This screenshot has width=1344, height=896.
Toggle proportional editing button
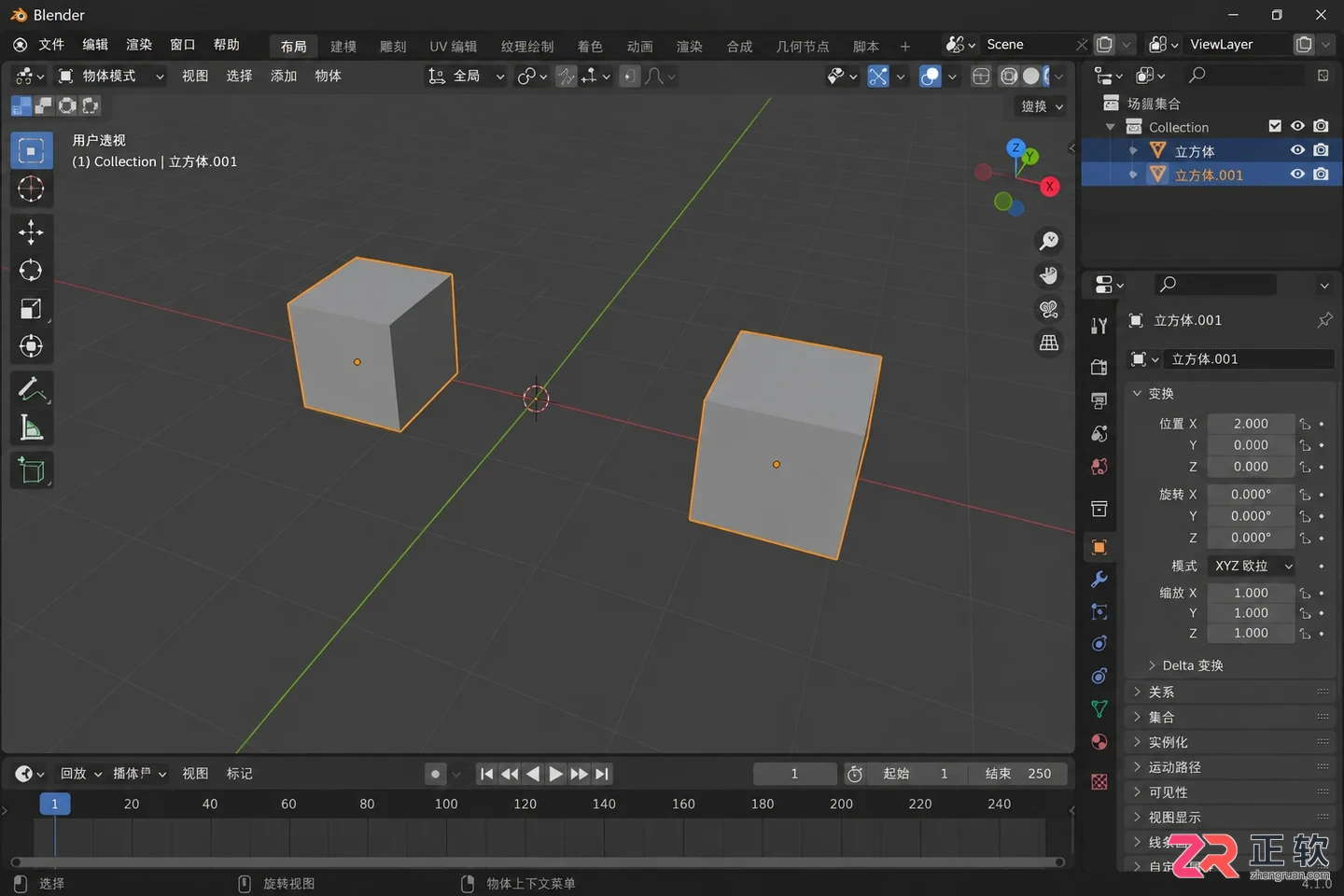click(630, 77)
